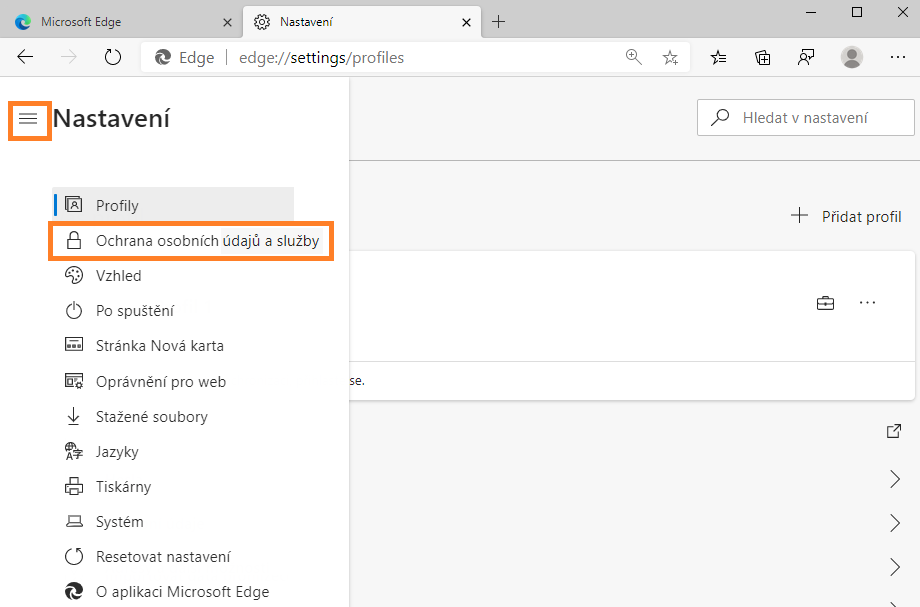Open the hamburger settings menu

pos(28,119)
